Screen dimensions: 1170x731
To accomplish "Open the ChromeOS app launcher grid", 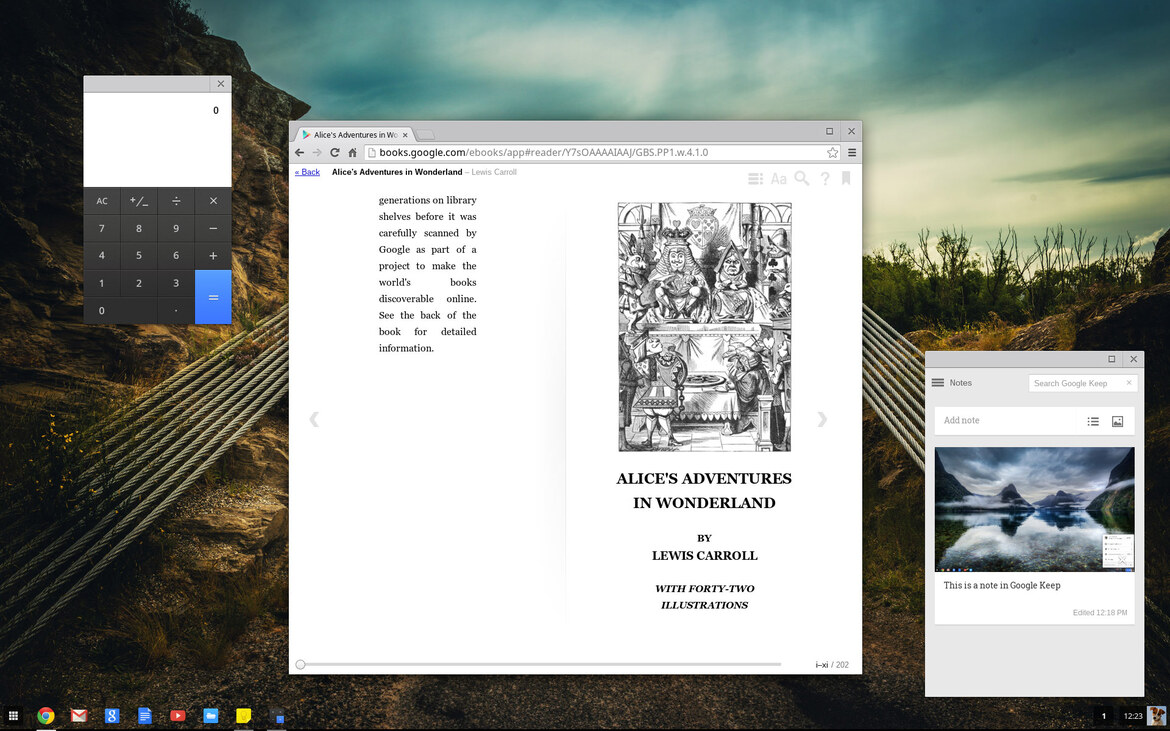I will 13,715.
